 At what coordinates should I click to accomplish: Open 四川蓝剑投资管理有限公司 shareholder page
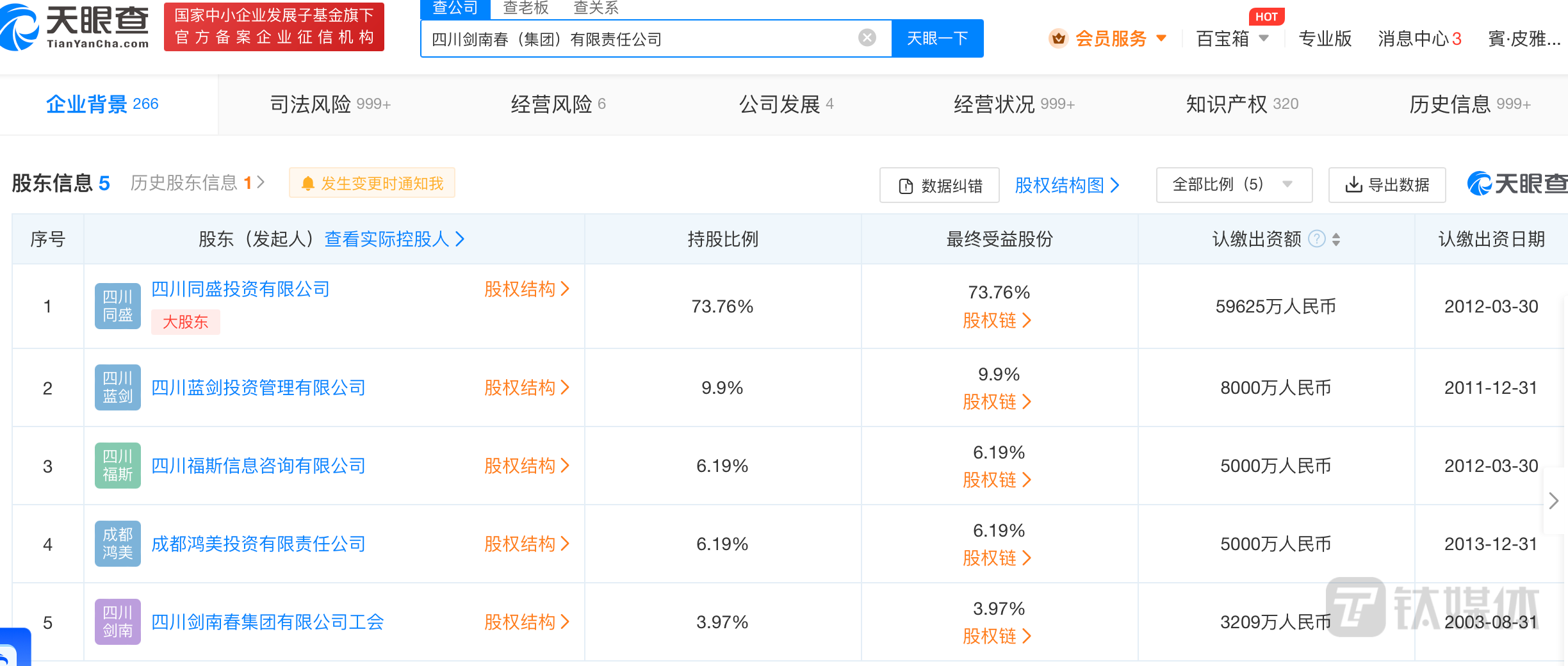click(x=258, y=387)
